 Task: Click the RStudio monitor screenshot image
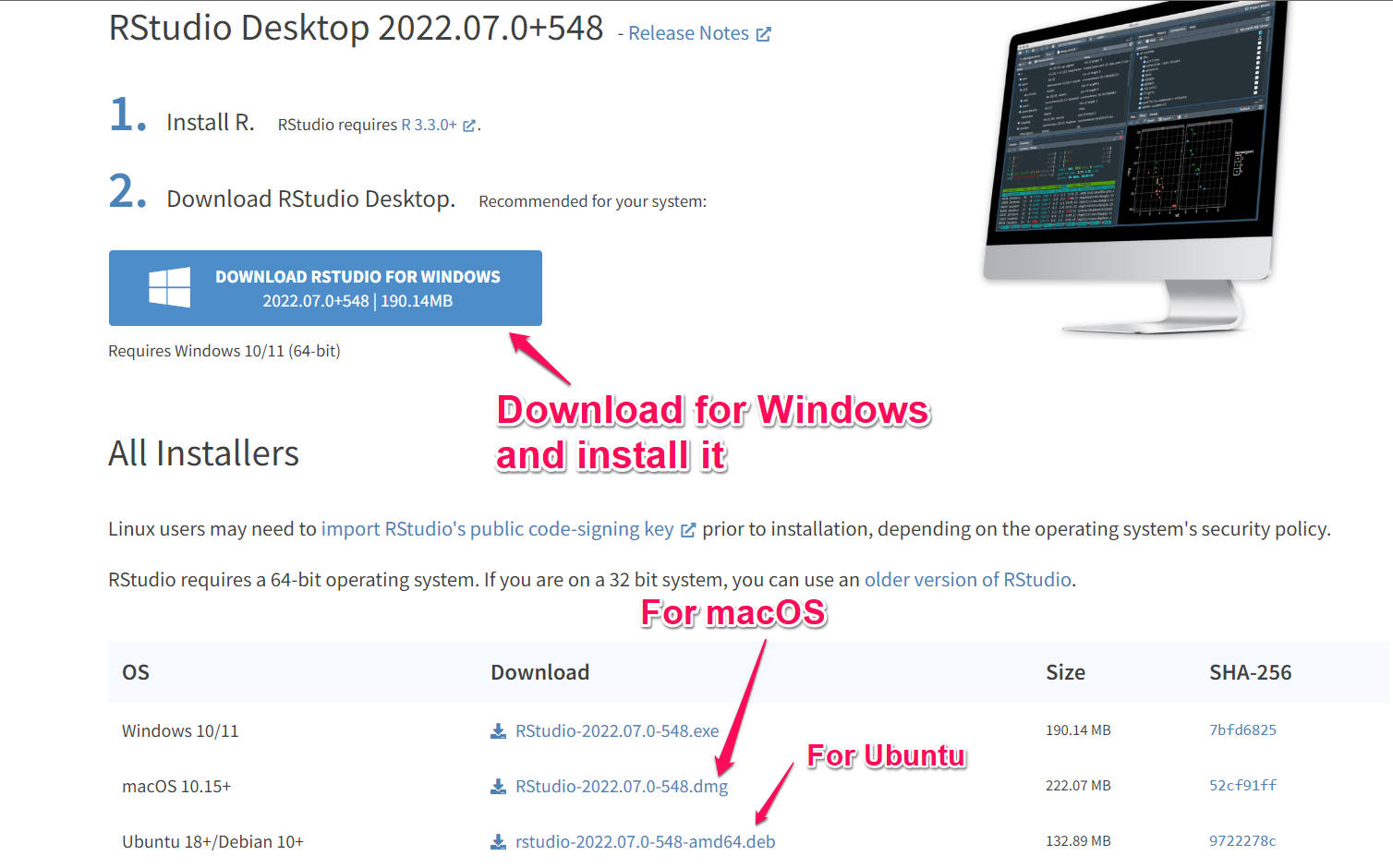1133,166
